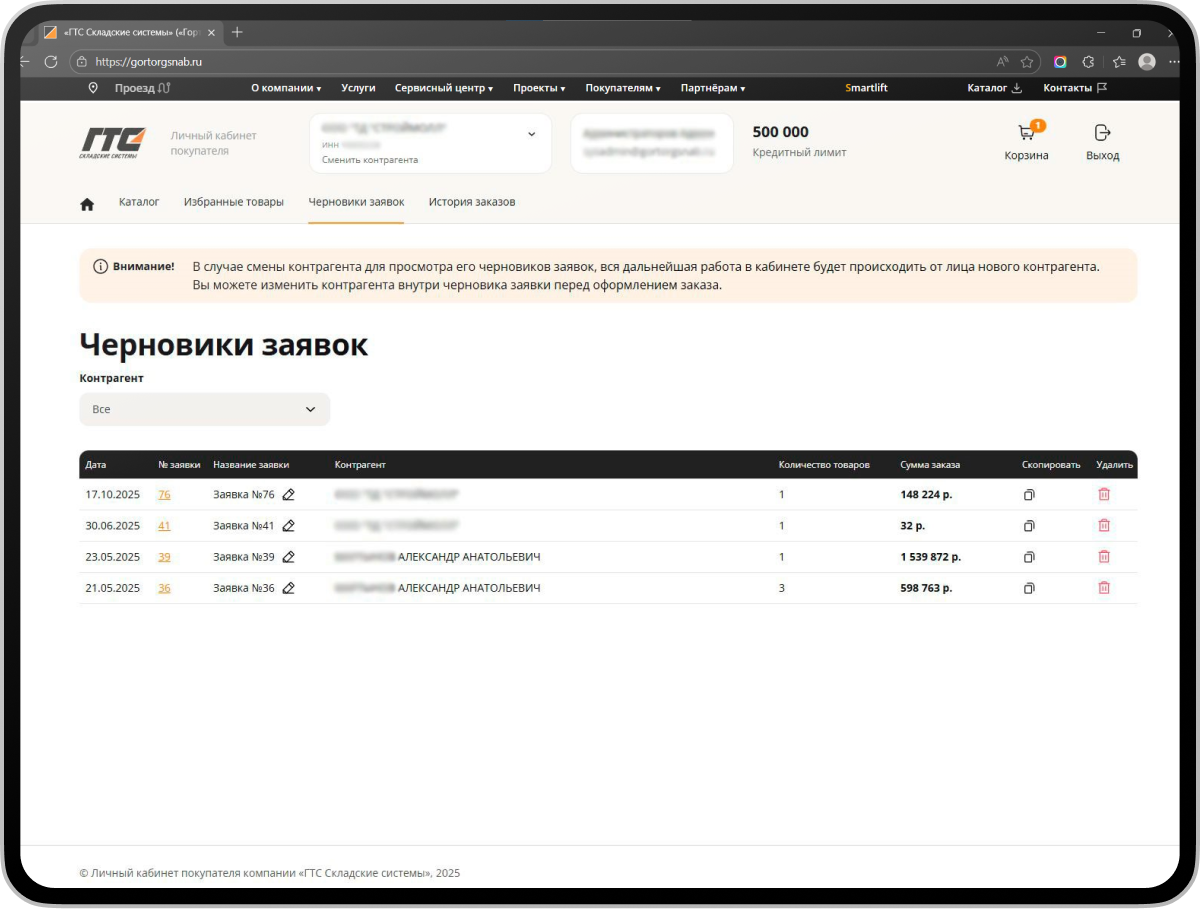This screenshot has width=1200, height=909.
Task: Open the Избранные товары tab
Action: coord(234,202)
